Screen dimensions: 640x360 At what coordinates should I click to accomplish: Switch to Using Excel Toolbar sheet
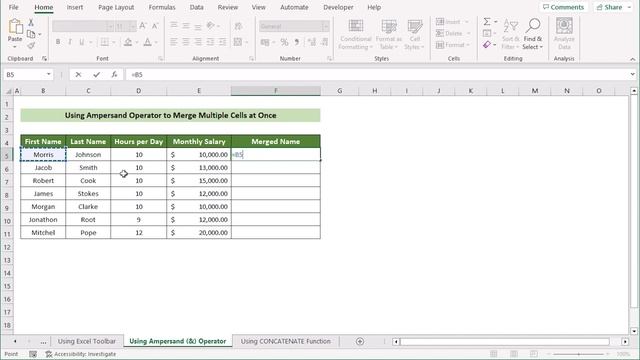click(87, 341)
